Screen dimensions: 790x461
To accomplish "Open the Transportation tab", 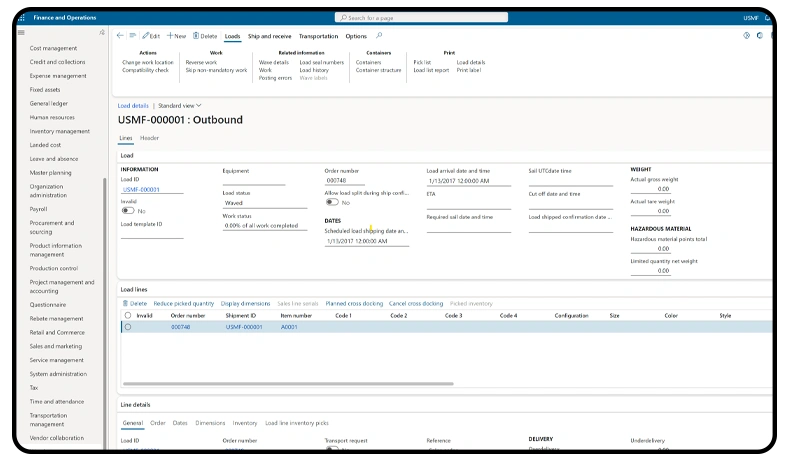I will (x=318, y=36).
